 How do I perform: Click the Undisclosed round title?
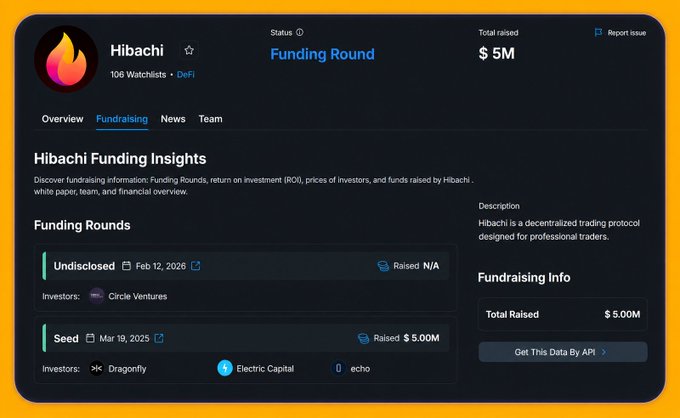pos(84,266)
